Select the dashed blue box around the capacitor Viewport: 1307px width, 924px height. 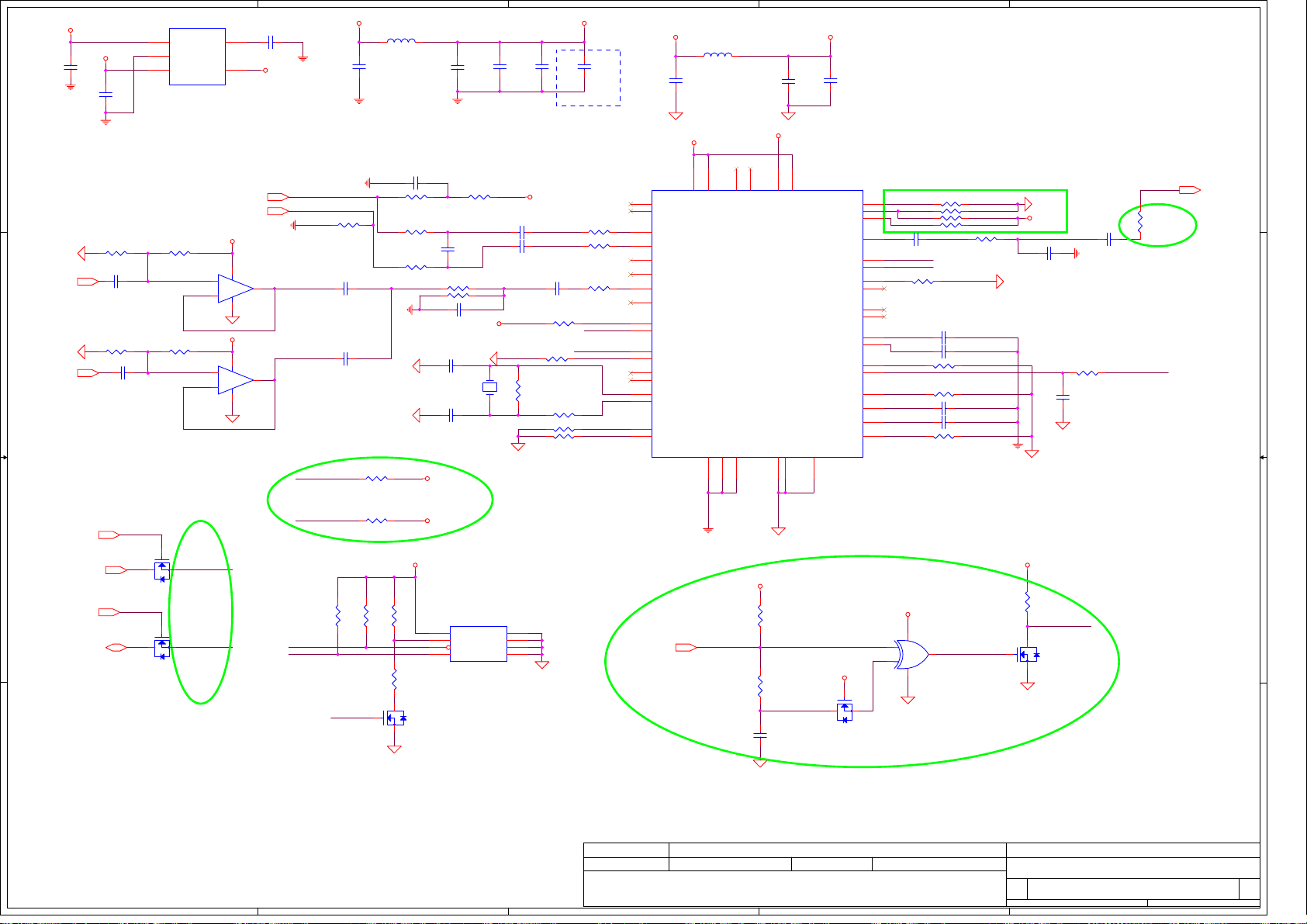pos(588,78)
